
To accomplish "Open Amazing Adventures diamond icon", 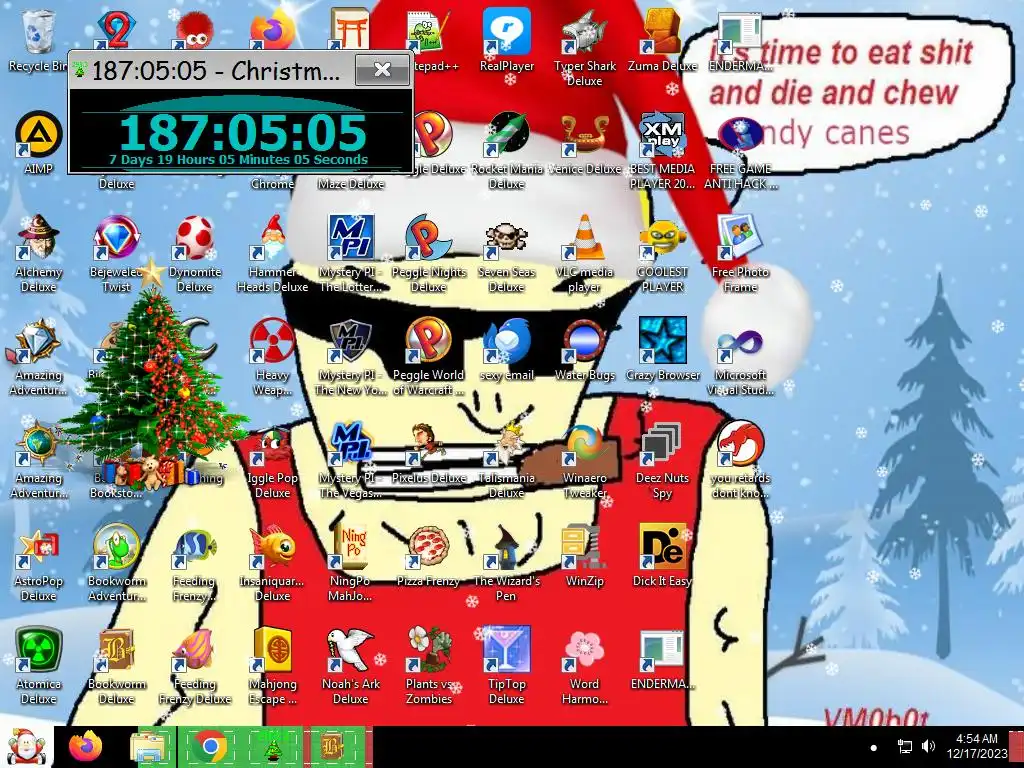I will click(39, 357).
